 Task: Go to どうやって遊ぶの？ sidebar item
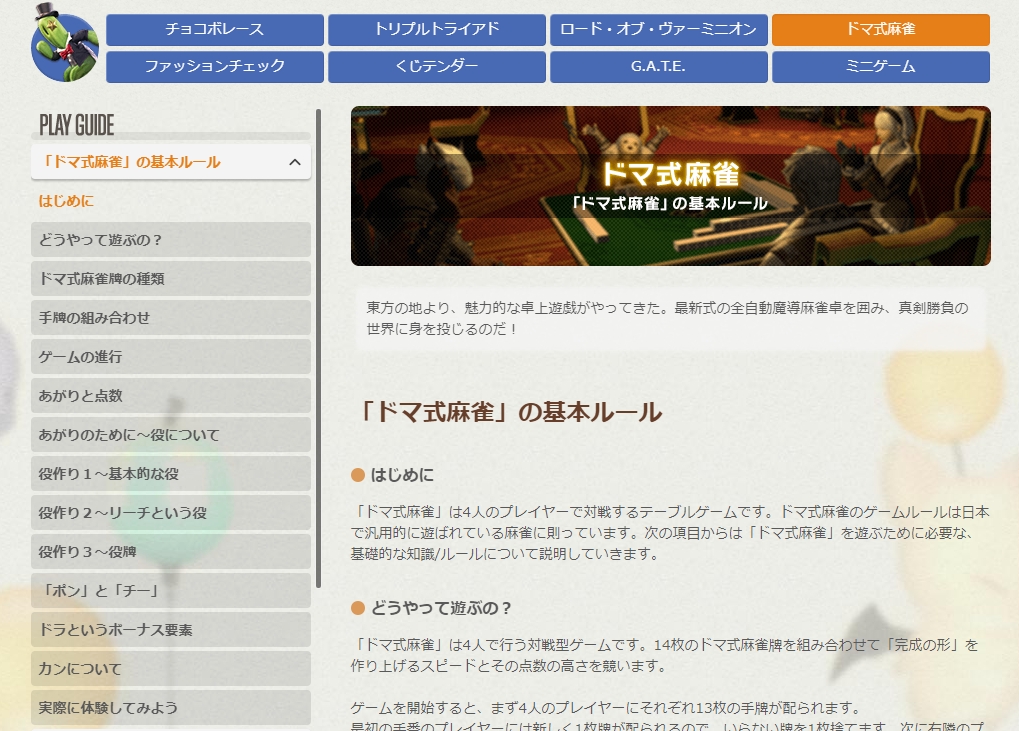click(171, 240)
